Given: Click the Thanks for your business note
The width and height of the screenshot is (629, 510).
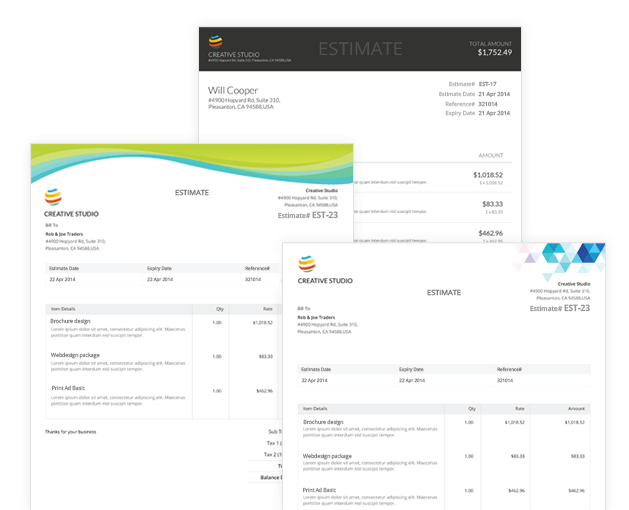Looking at the screenshot, I should click(71, 432).
